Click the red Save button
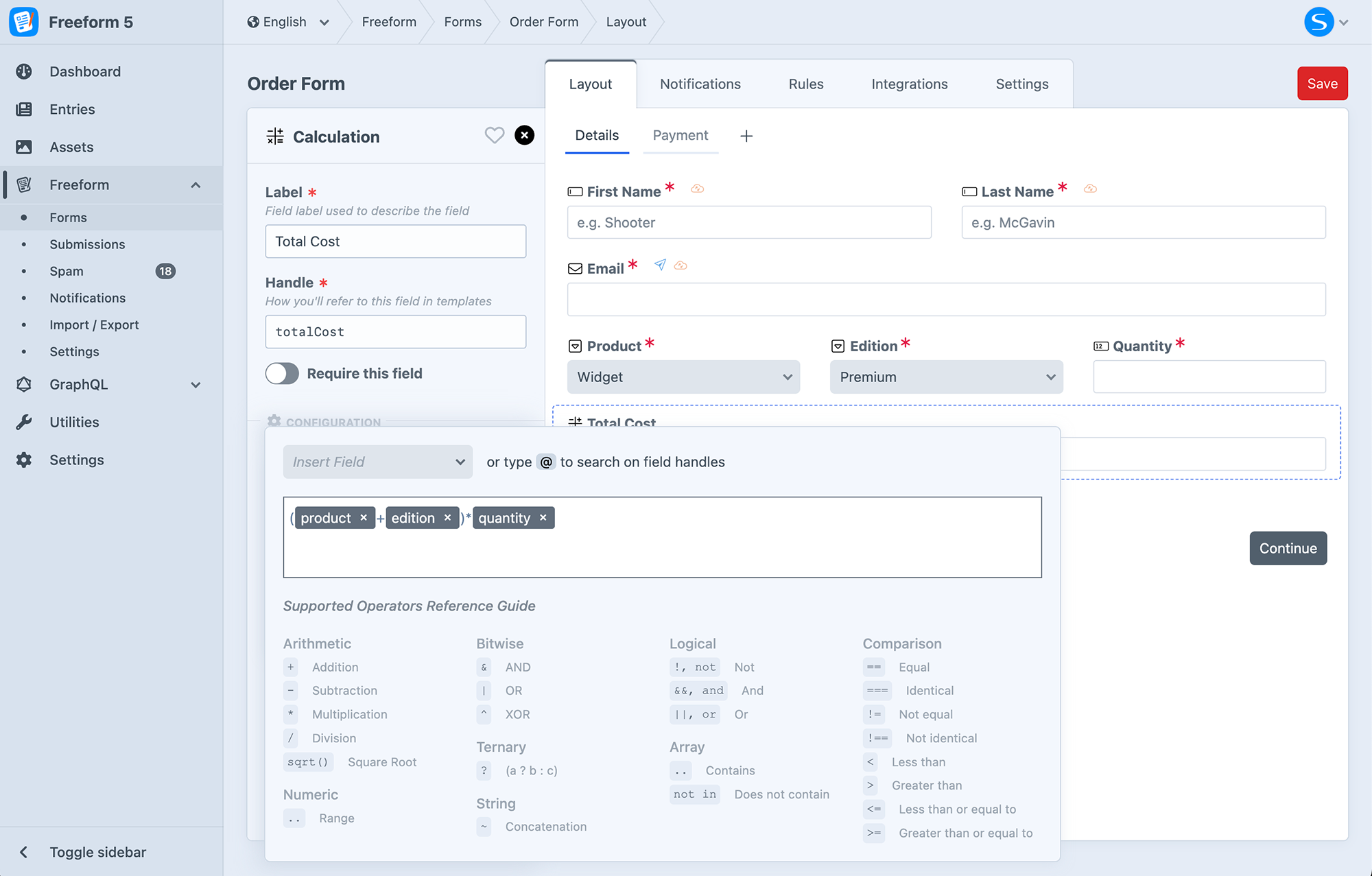 [1322, 84]
